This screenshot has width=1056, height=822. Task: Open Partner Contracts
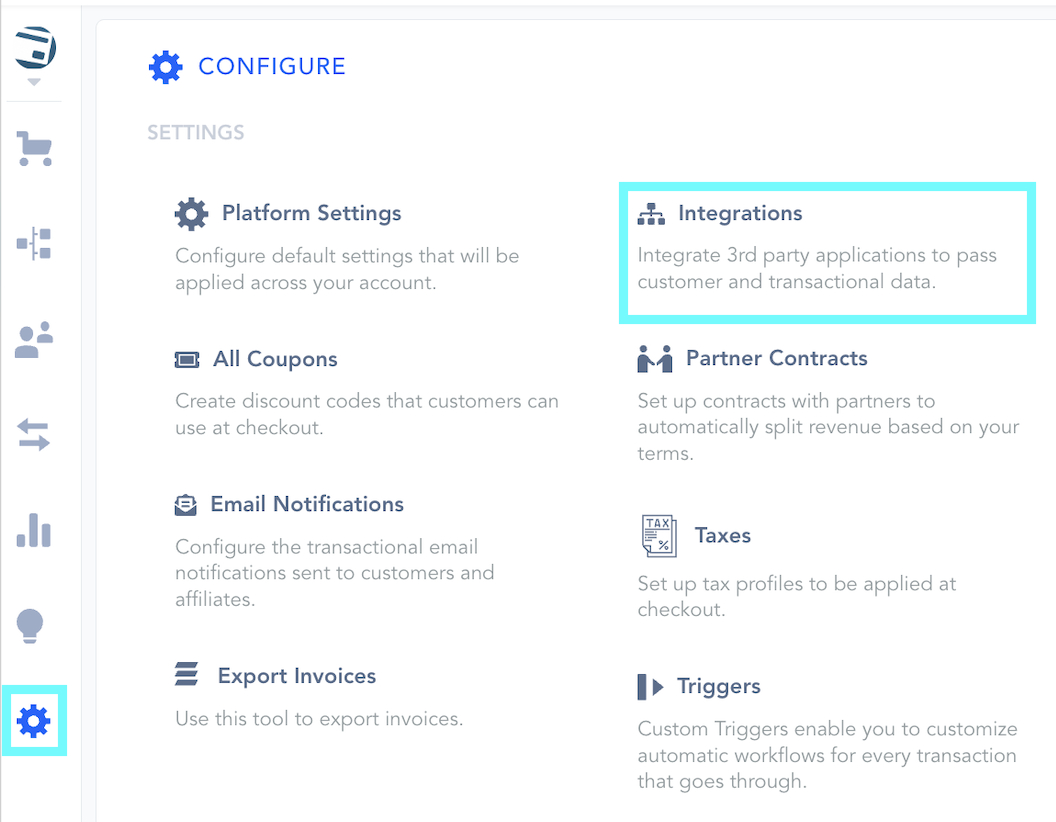(776, 358)
